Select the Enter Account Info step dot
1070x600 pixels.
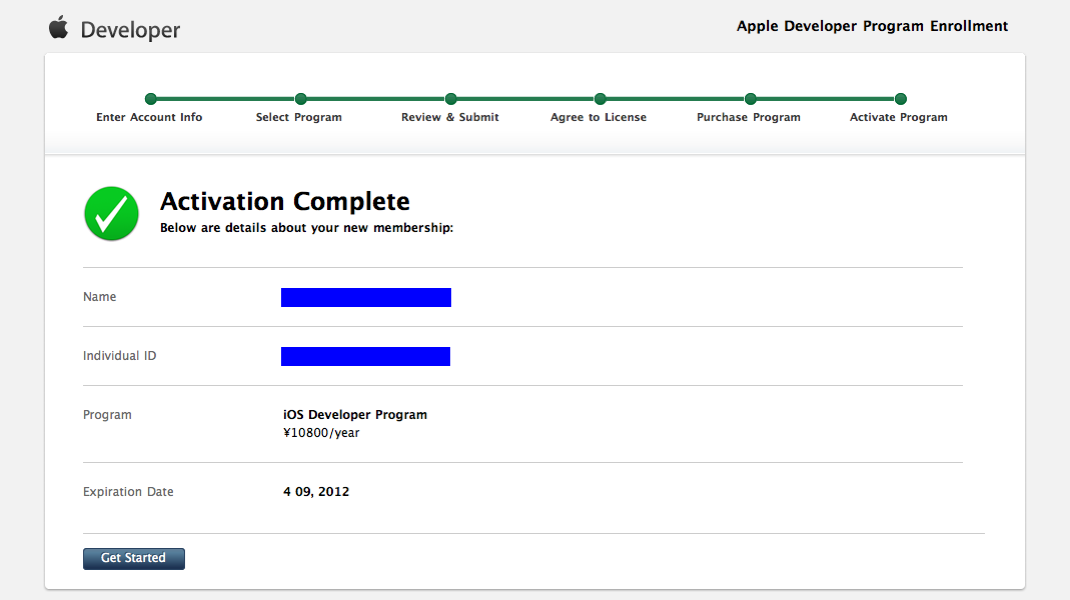click(151, 99)
